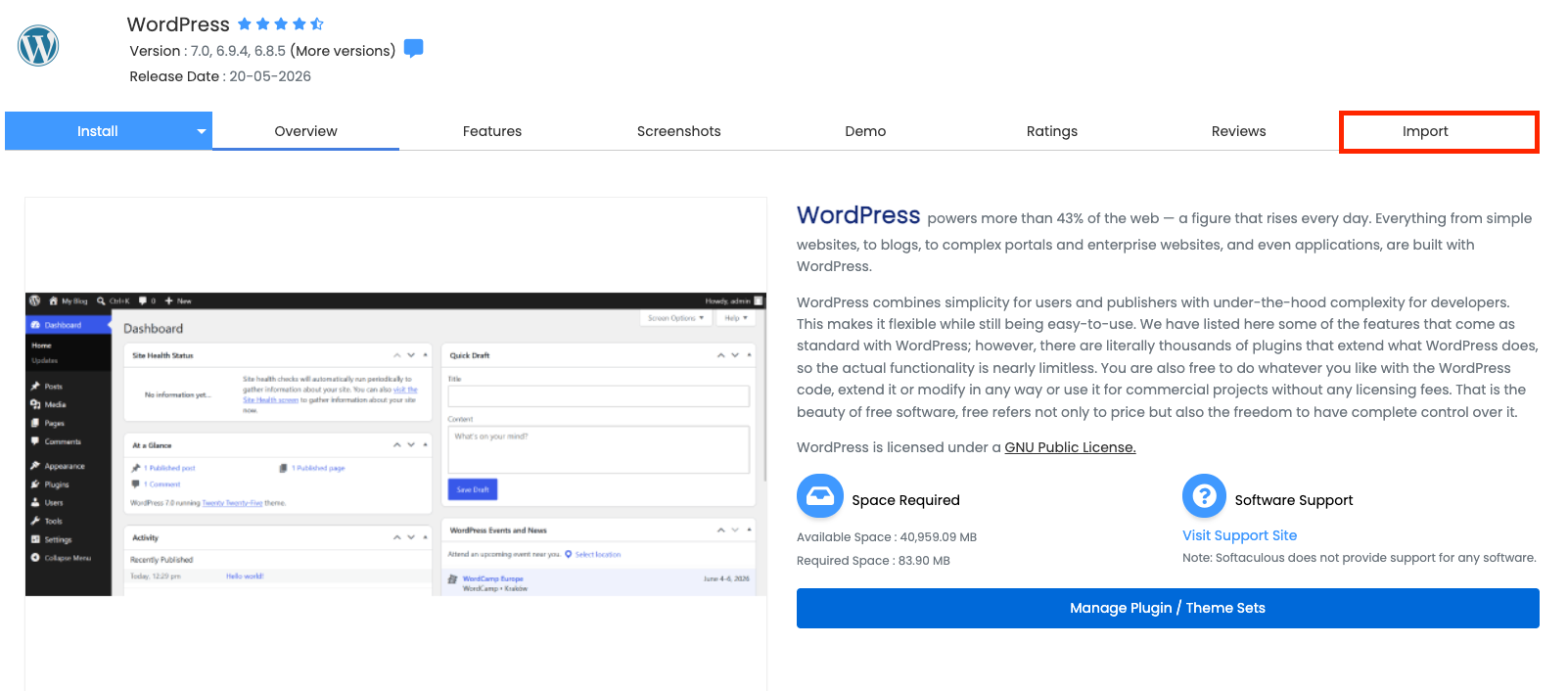This screenshot has height=691, width=1568.
Task: Expand the Install dropdown arrow
Action: click(202, 131)
